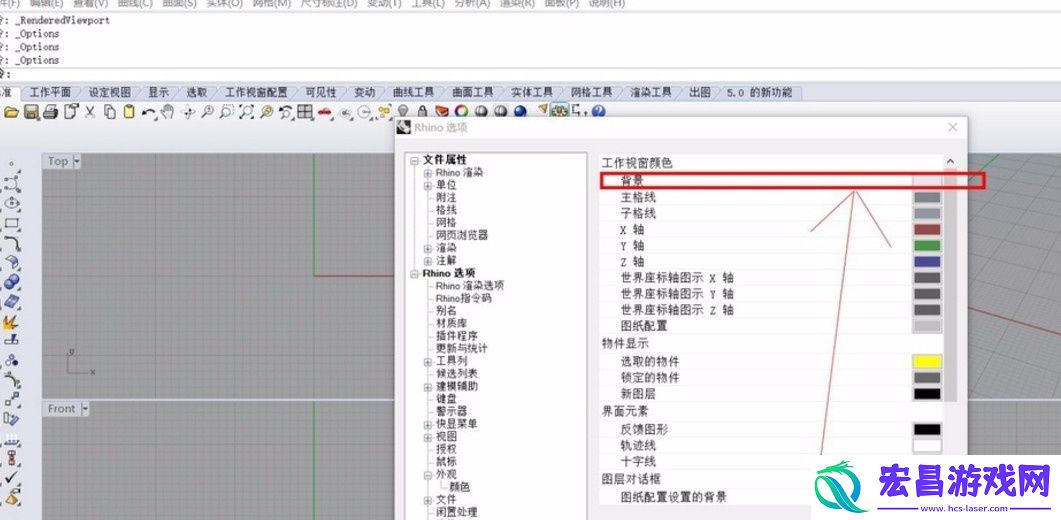The height and width of the screenshot is (520, 1061).
Task: Open the 5.0 的新功能 tab
Action: [x=759, y=92]
